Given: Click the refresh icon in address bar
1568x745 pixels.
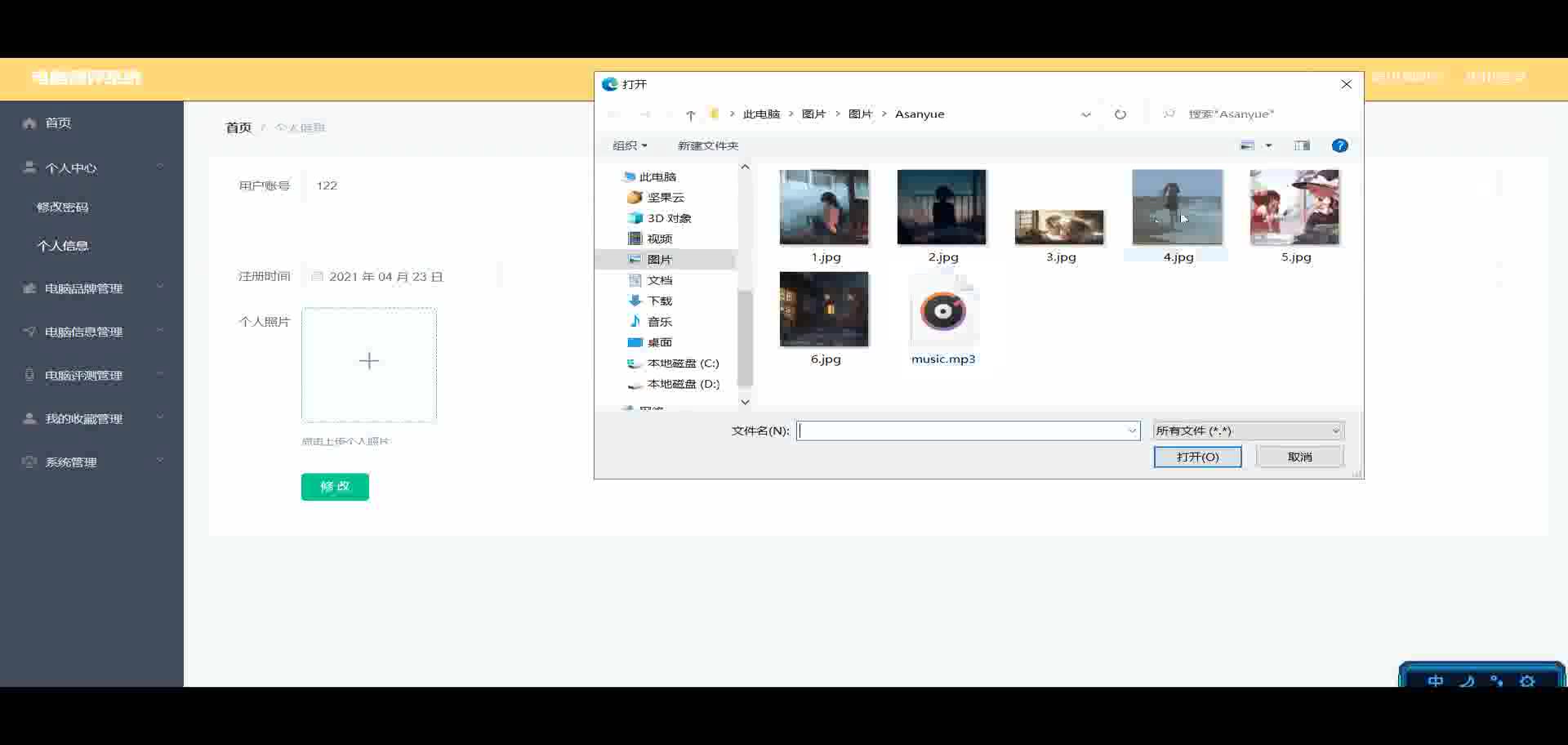Looking at the screenshot, I should pos(1120,114).
